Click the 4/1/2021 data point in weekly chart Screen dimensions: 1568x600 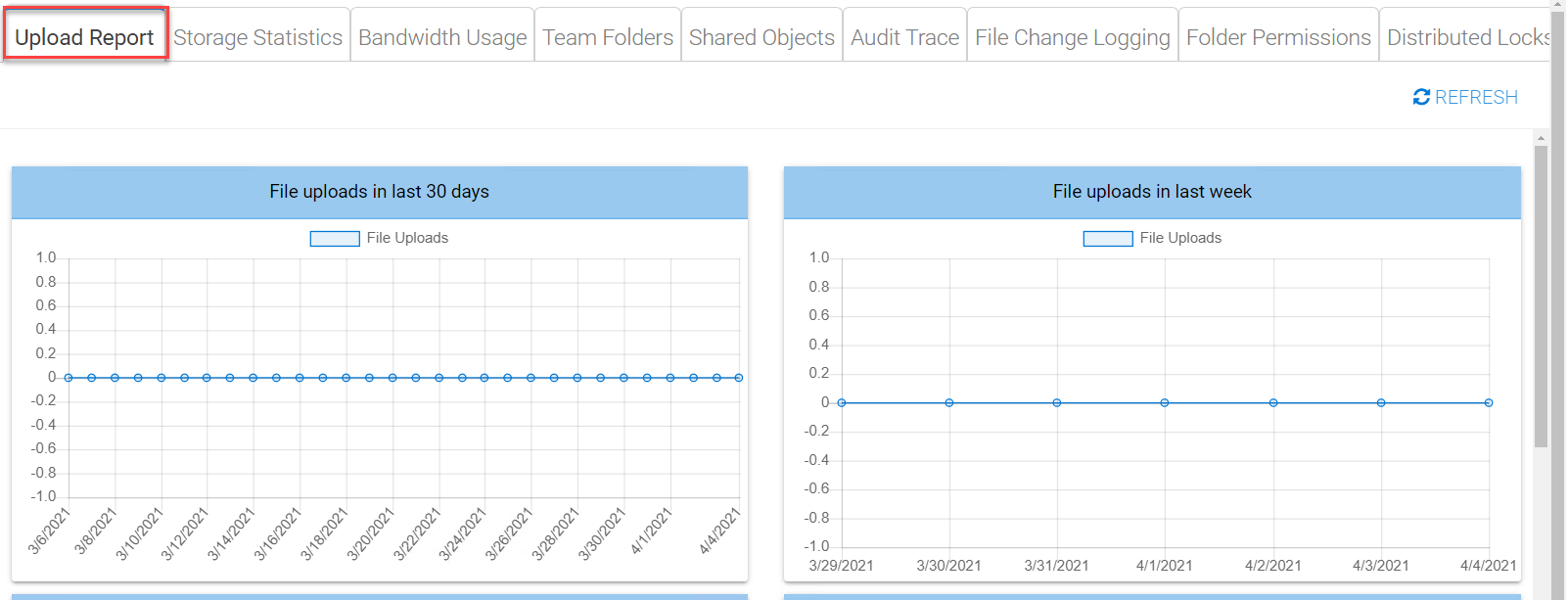click(1165, 402)
